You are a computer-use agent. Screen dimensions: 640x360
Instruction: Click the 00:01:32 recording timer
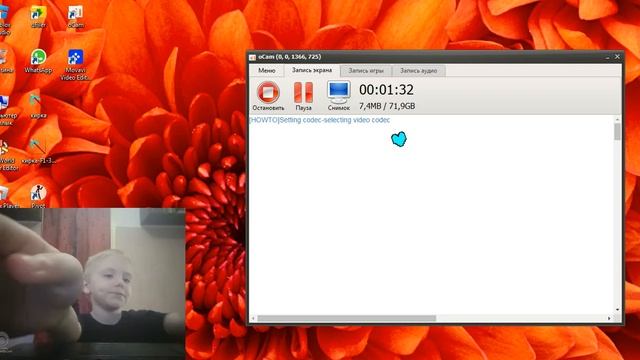[386, 90]
